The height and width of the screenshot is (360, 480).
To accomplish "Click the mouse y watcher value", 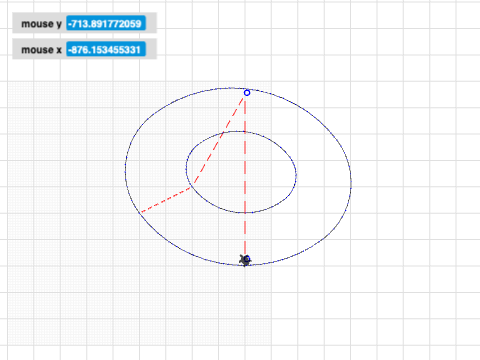I will pyautogui.click(x=106, y=23).
